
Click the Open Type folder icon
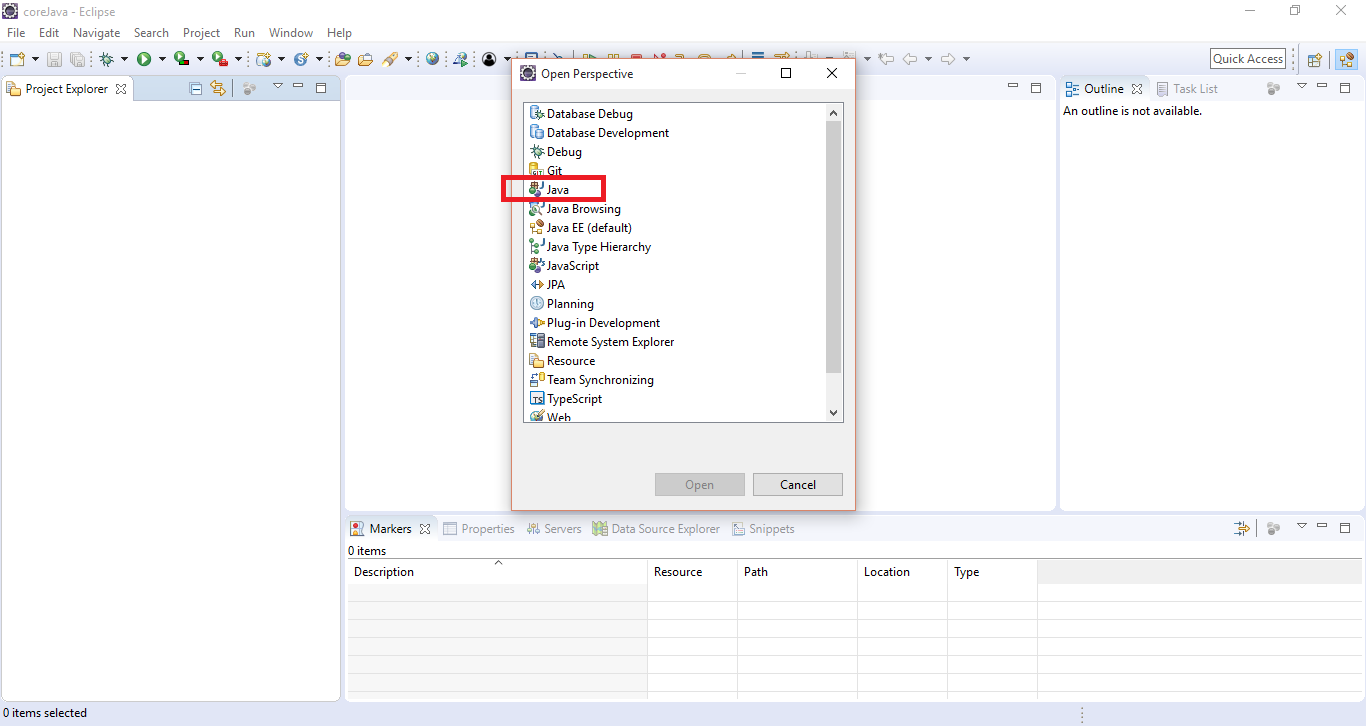tap(343, 59)
